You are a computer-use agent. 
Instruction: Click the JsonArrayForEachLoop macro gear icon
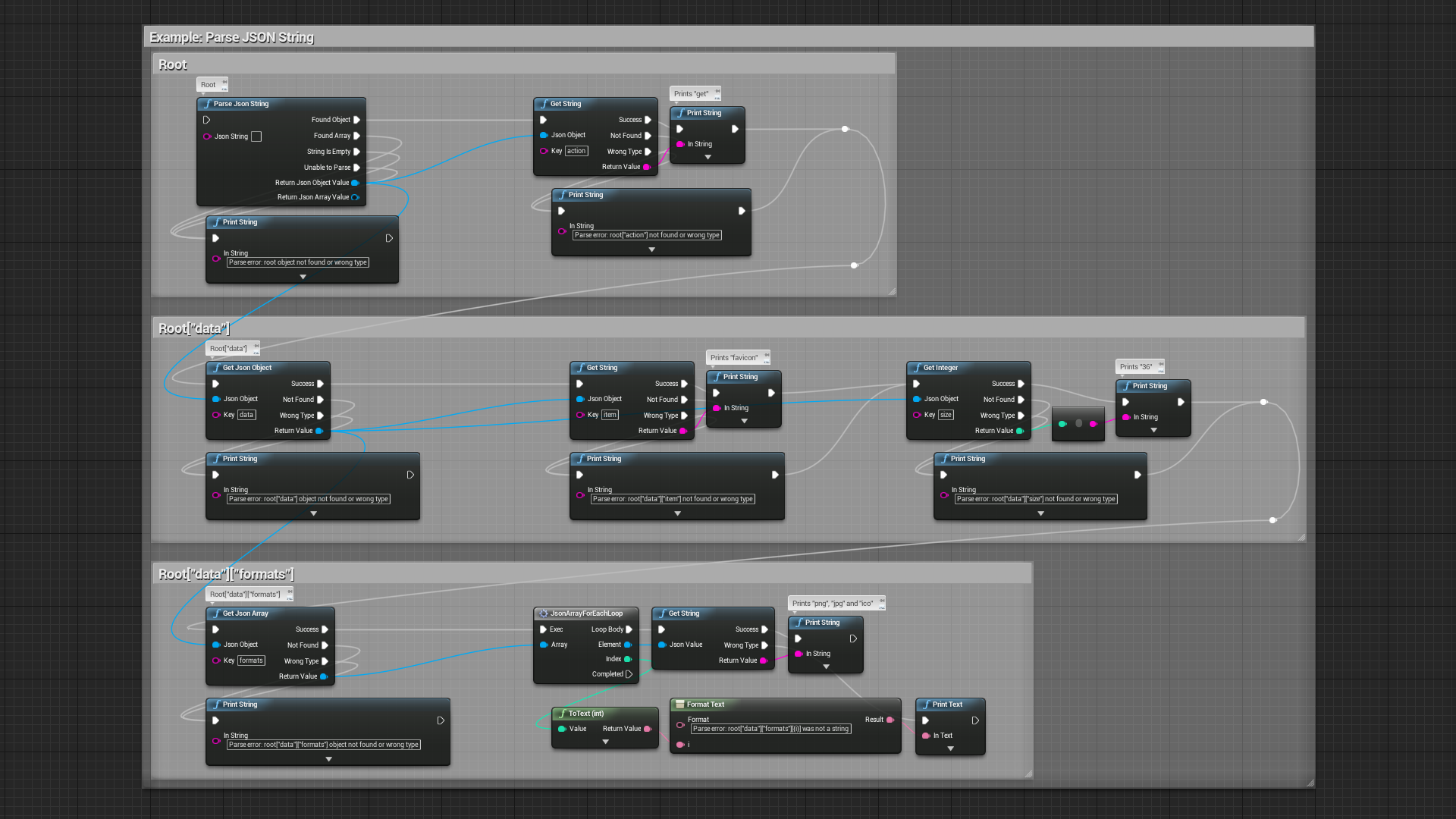tap(543, 613)
